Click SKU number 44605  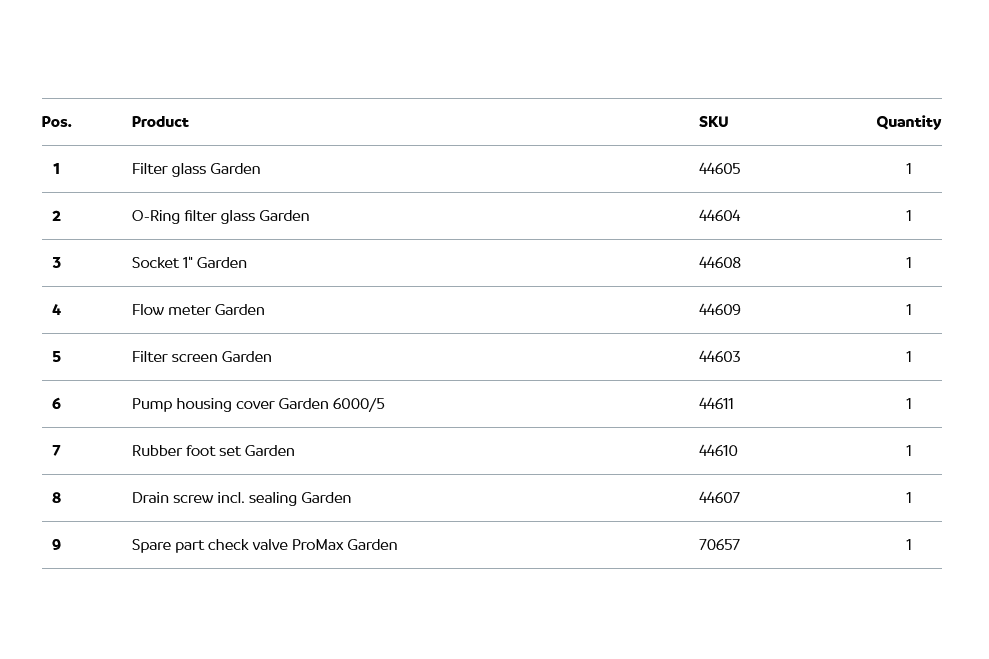pyautogui.click(x=719, y=169)
